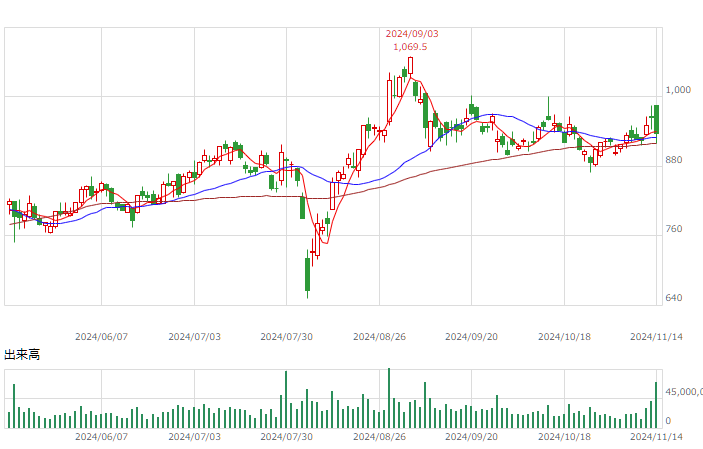Click the 640 price axis label
703x449 pixels.
[674, 298]
